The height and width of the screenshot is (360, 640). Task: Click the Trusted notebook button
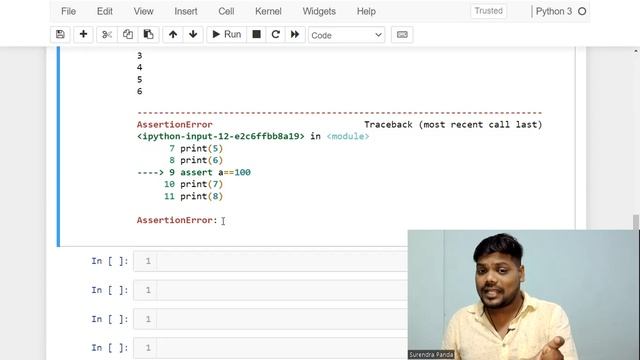(489, 11)
